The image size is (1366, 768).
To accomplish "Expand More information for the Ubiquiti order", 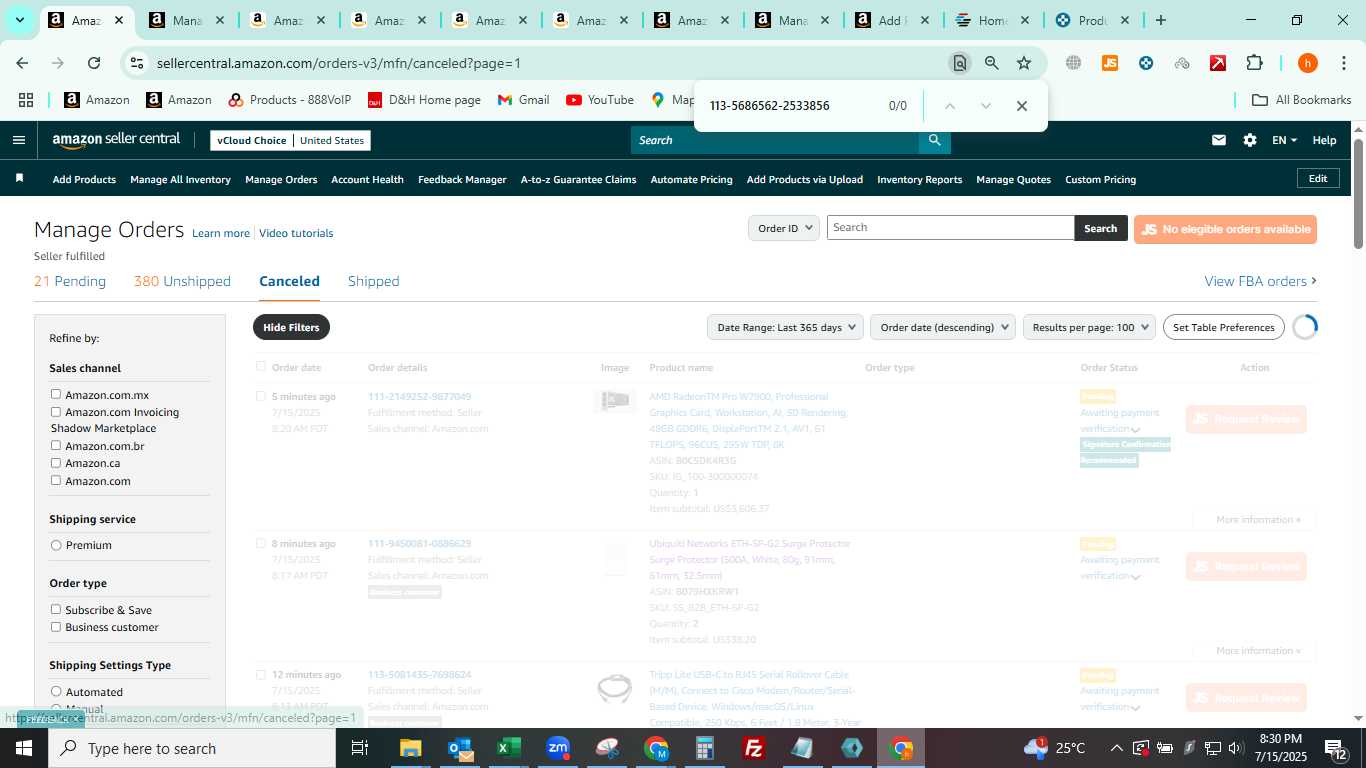I will [1258, 651].
